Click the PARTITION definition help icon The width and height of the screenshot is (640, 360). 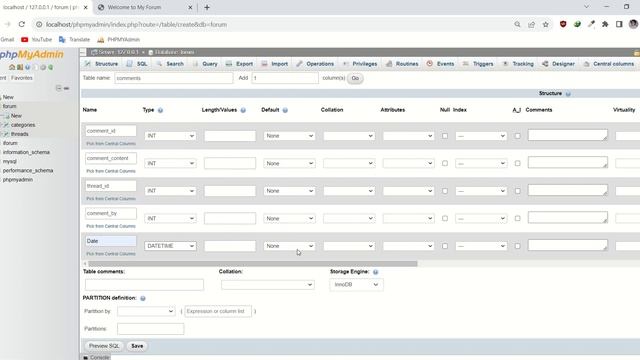(143, 298)
